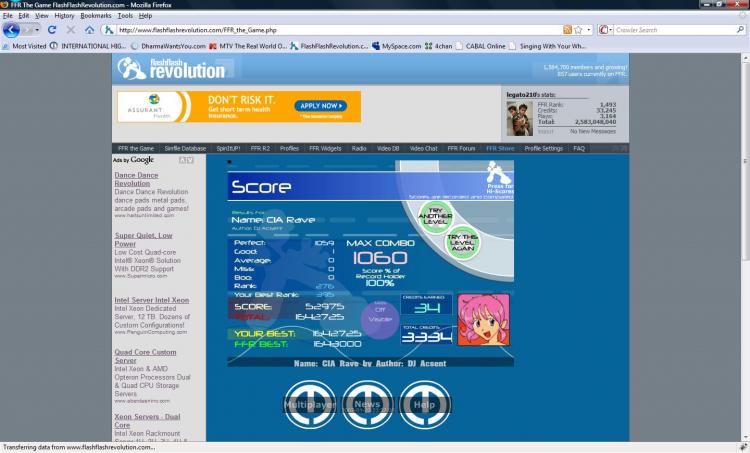Toggle the Voice Off purple button

click(380, 320)
